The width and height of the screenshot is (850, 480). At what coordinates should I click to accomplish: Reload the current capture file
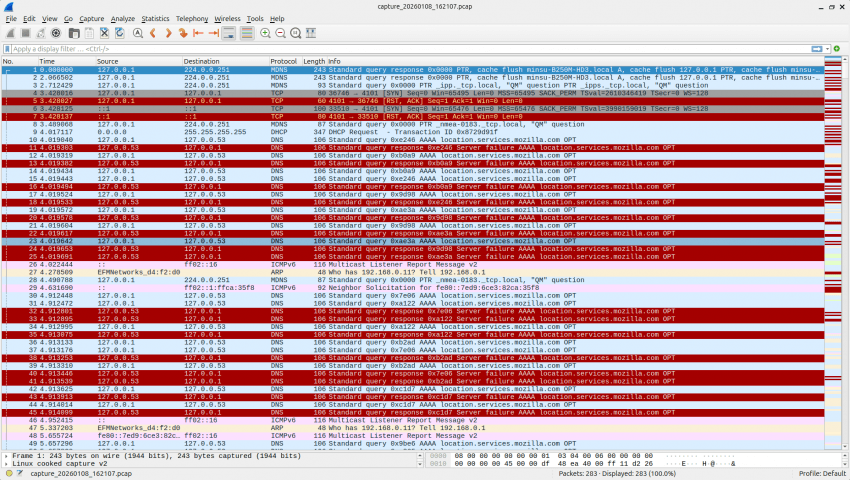(x=120, y=33)
